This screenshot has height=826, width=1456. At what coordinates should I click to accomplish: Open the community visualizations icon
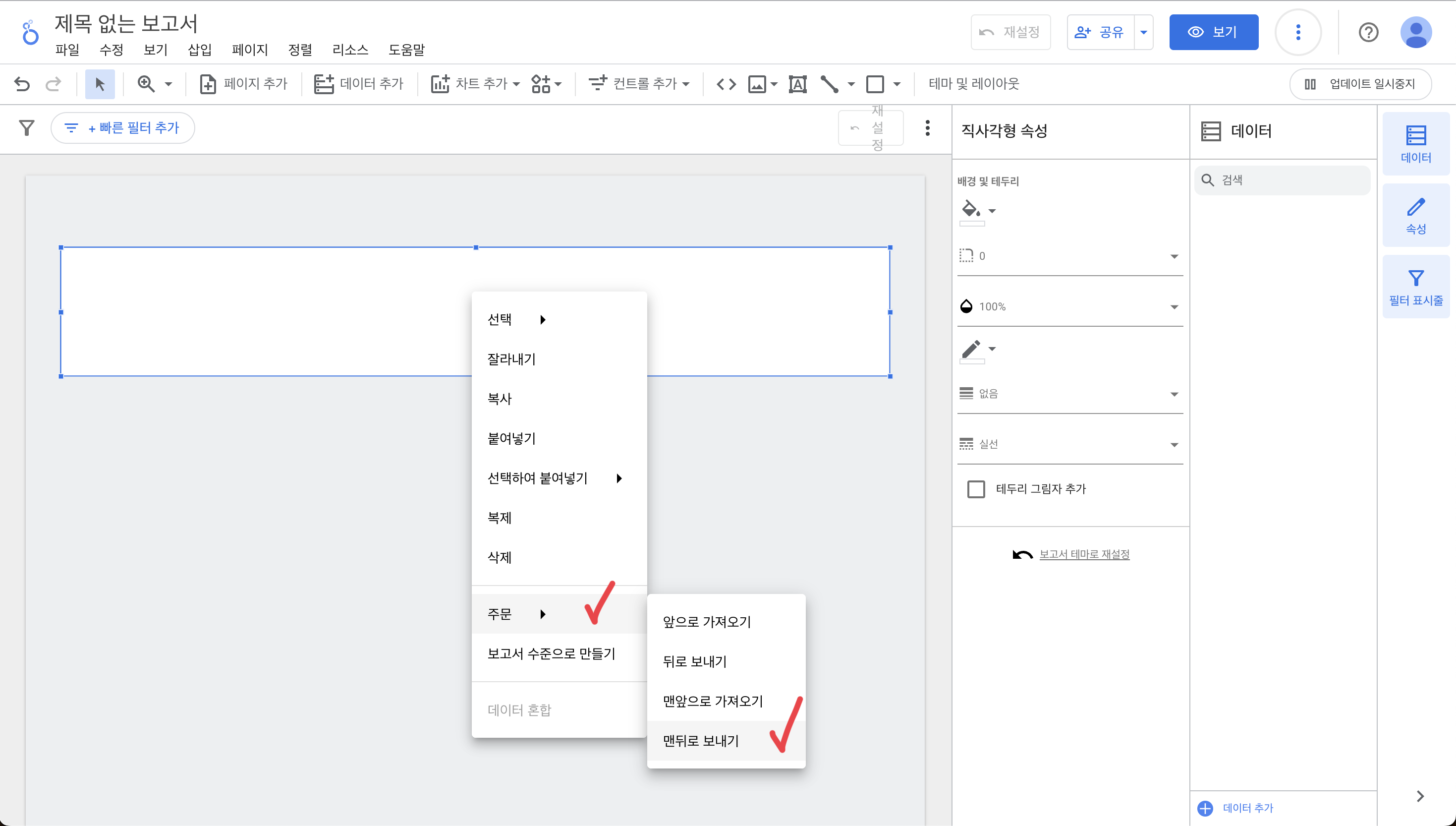point(541,84)
